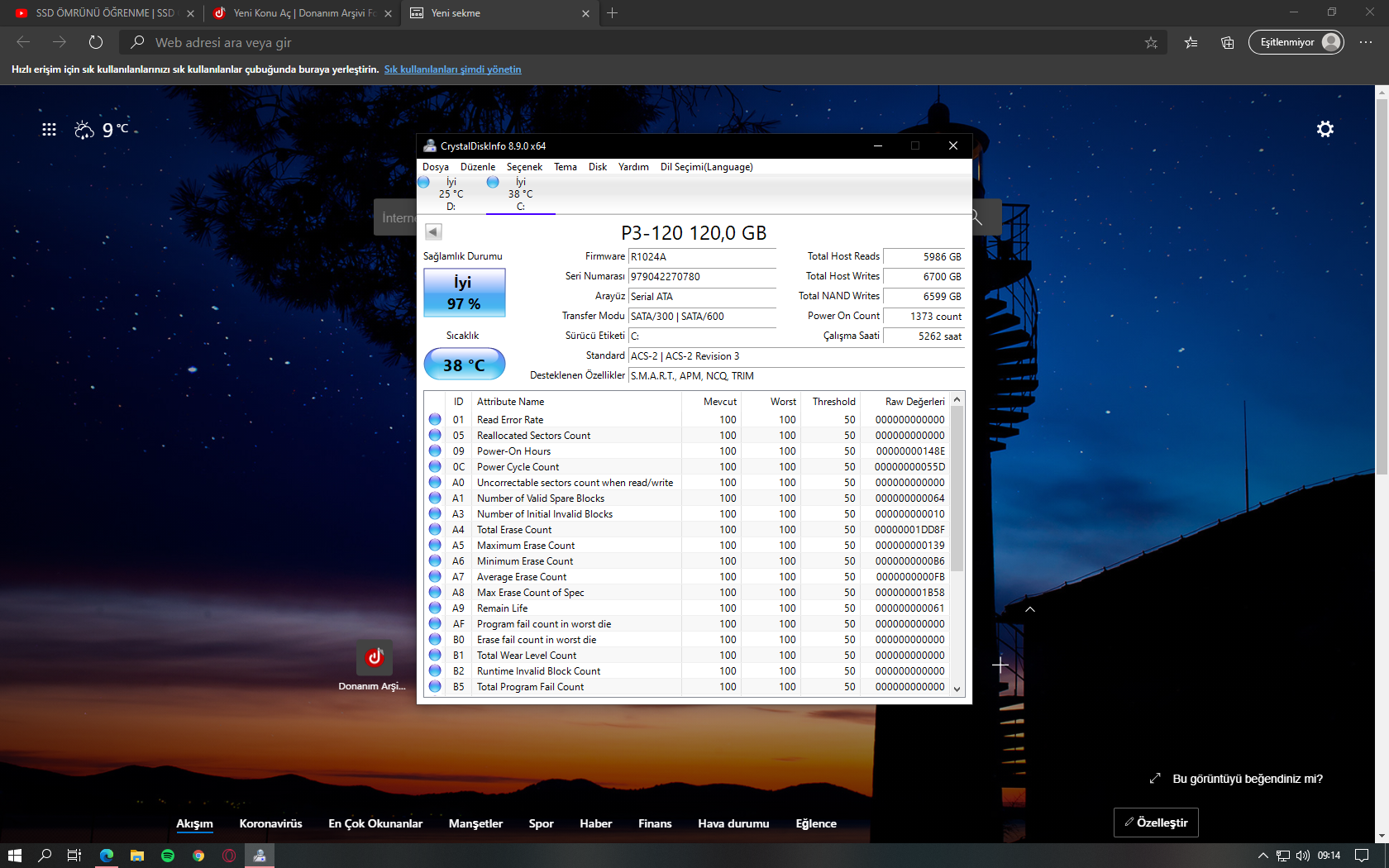
Task: Open the Seçenek menu
Action: coord(524,167)
